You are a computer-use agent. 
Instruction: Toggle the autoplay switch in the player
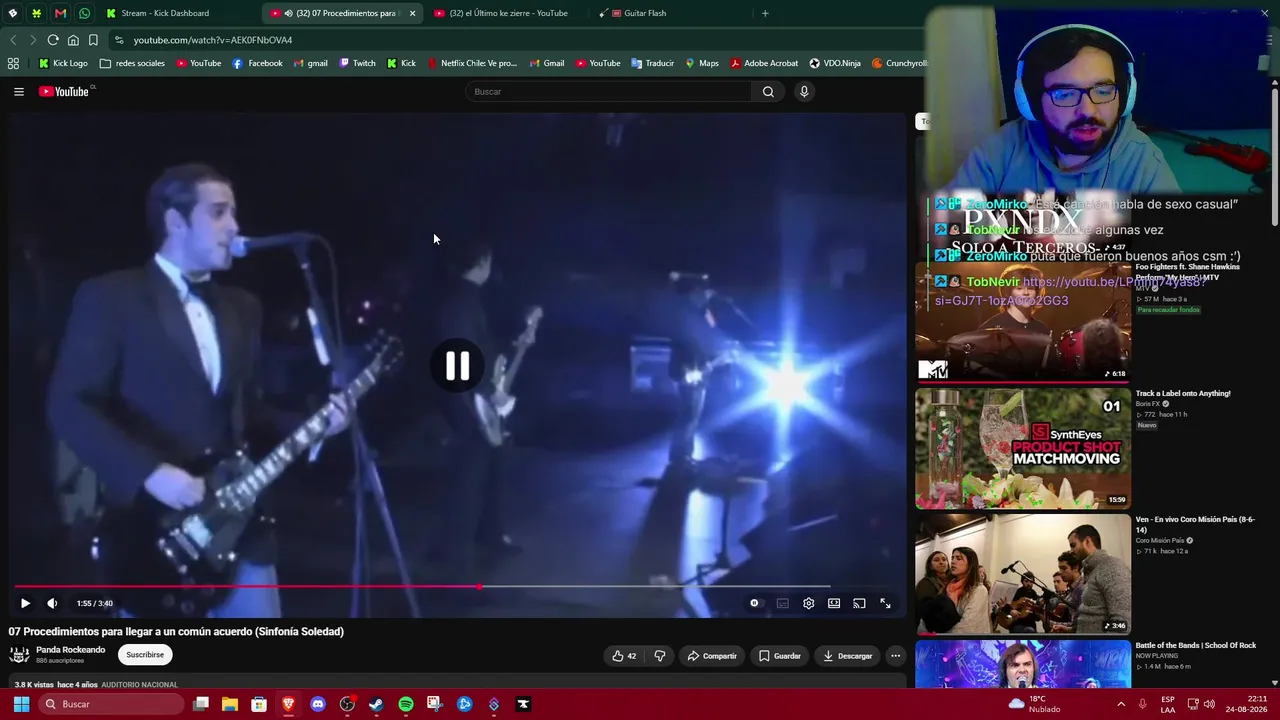click(x=755, y=603)
